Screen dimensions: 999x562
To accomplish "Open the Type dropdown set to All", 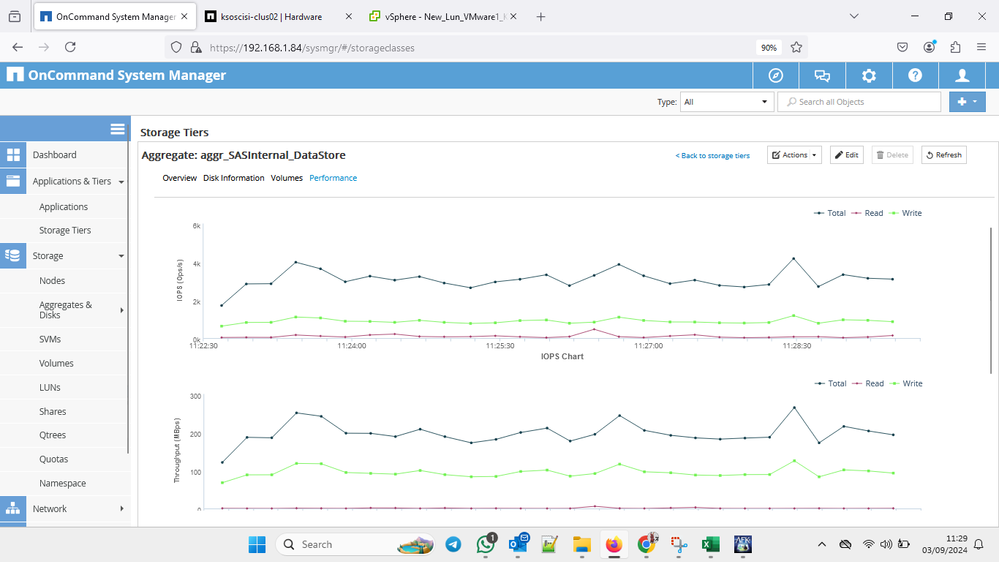I will [727, 102].
